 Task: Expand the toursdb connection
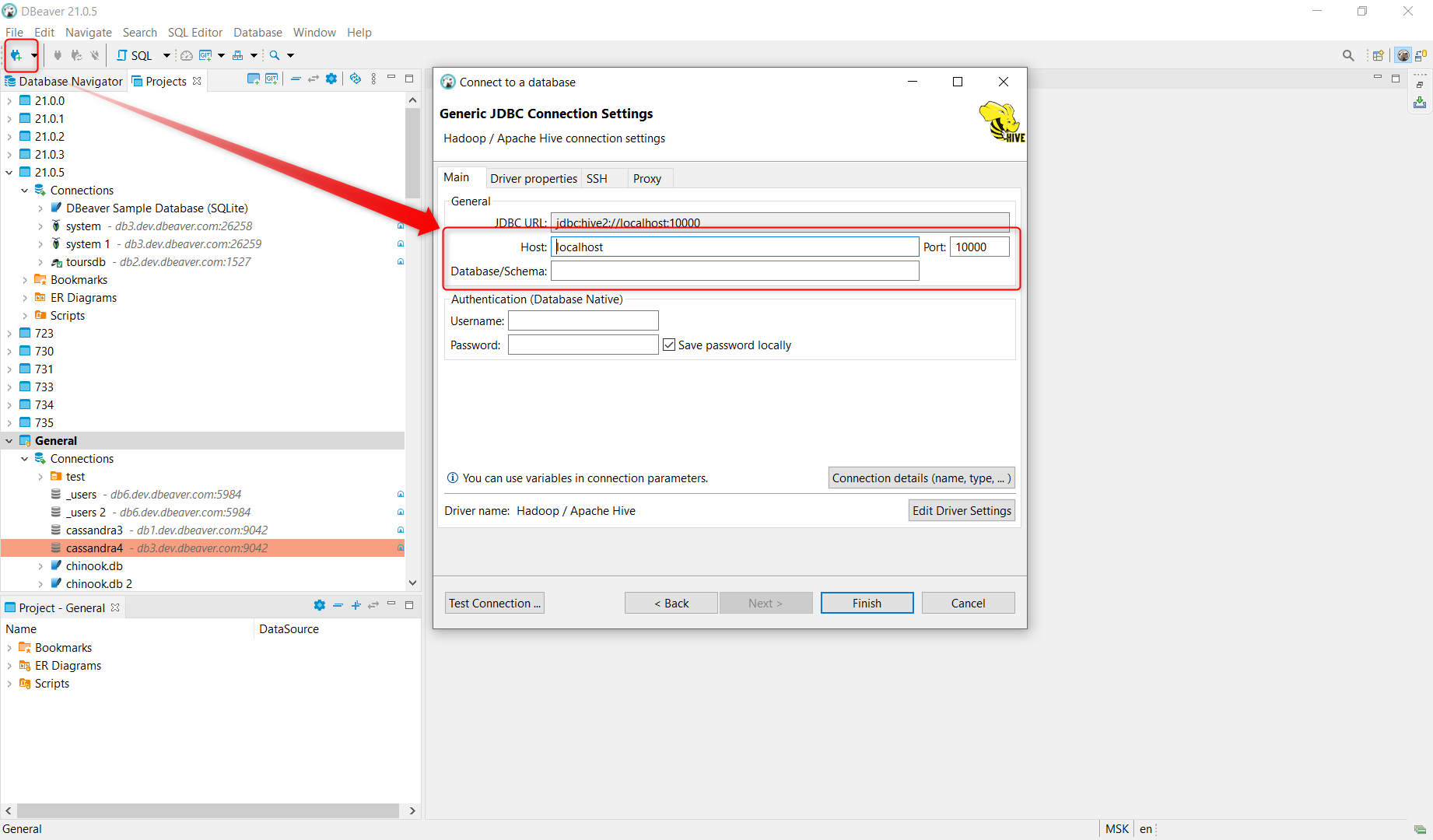tap(41, 262)
